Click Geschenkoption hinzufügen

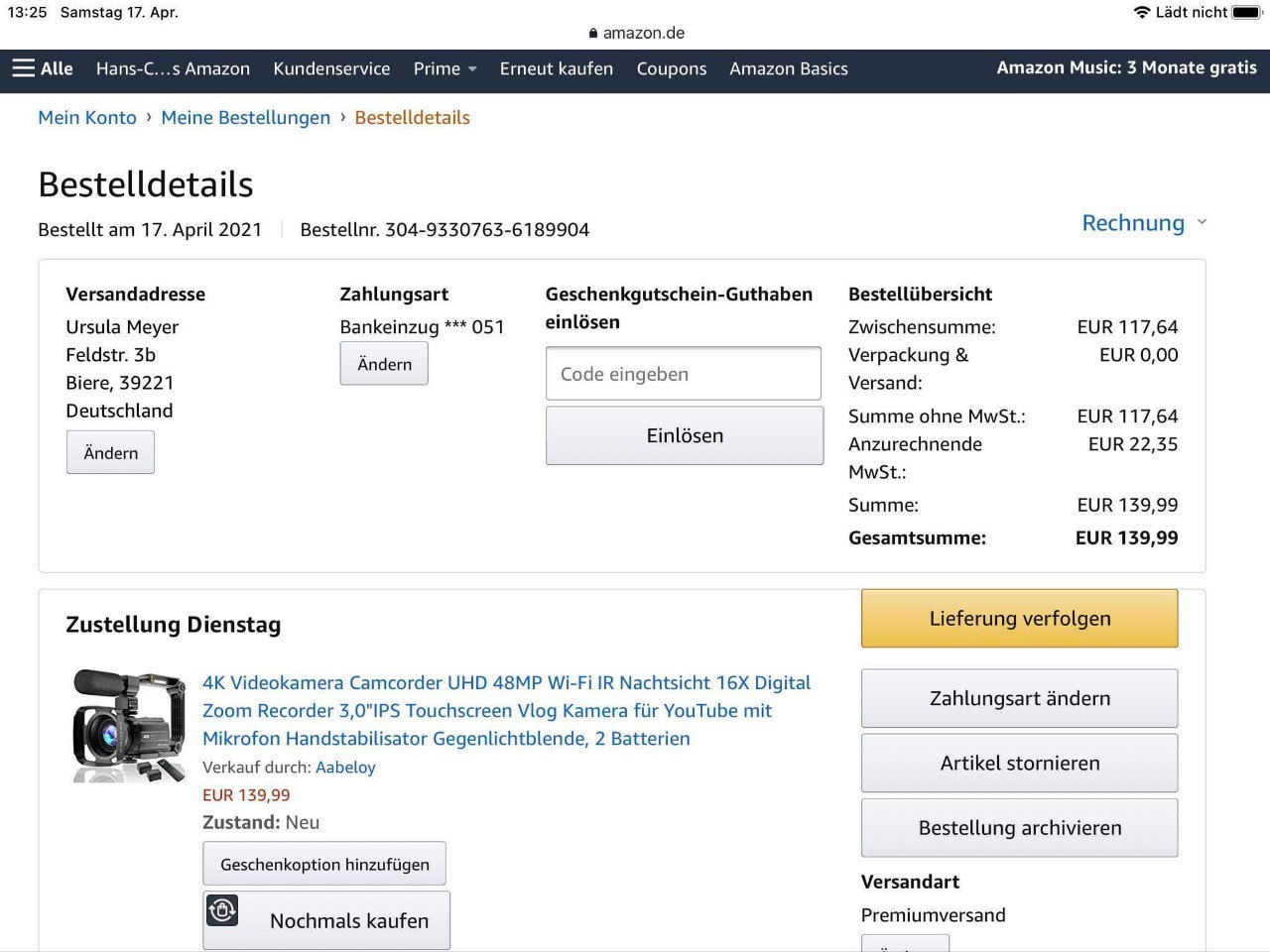[324, 864]
